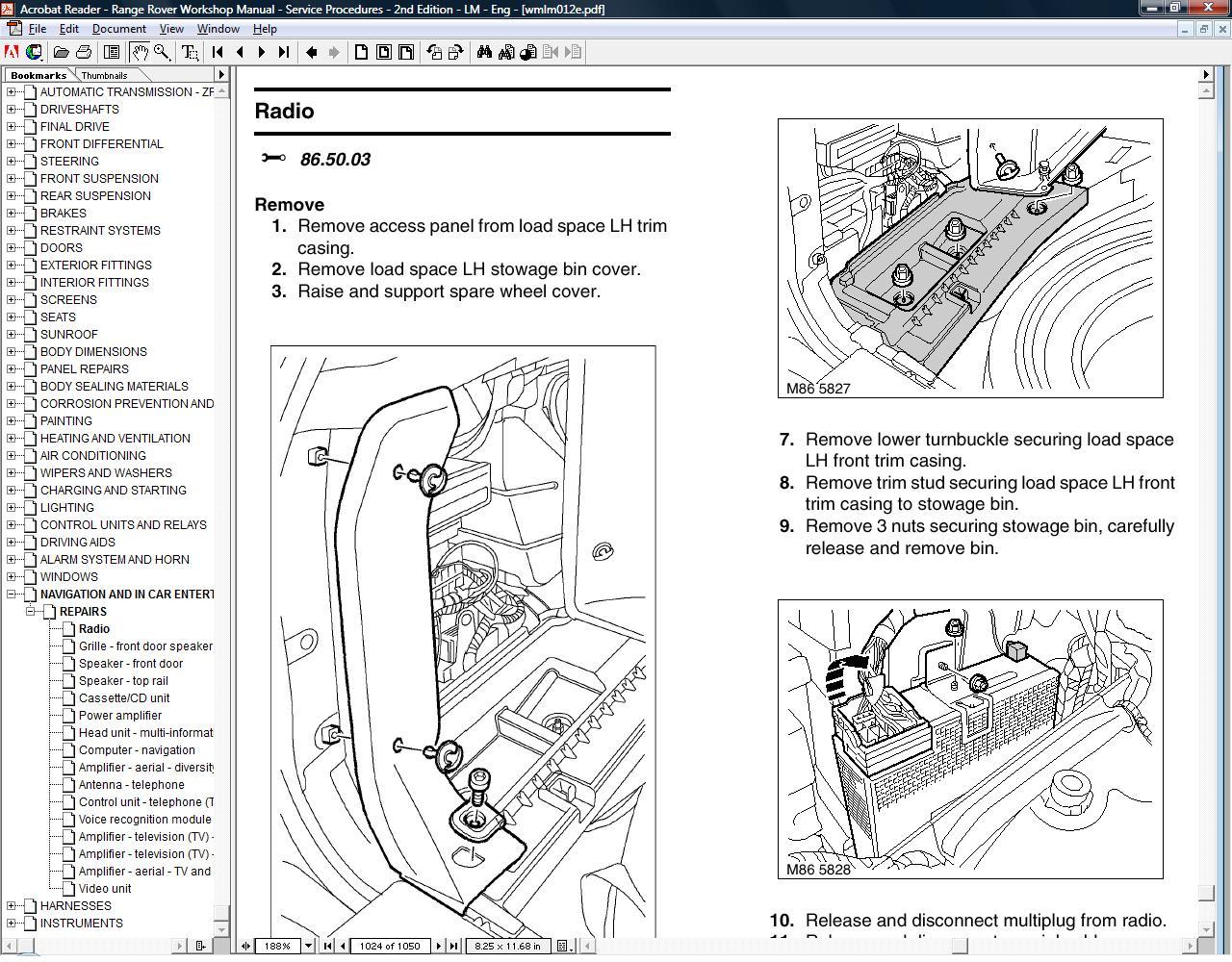Switch to the Thumbnails tab
The image size is (1232, 962).
[104, 75]
